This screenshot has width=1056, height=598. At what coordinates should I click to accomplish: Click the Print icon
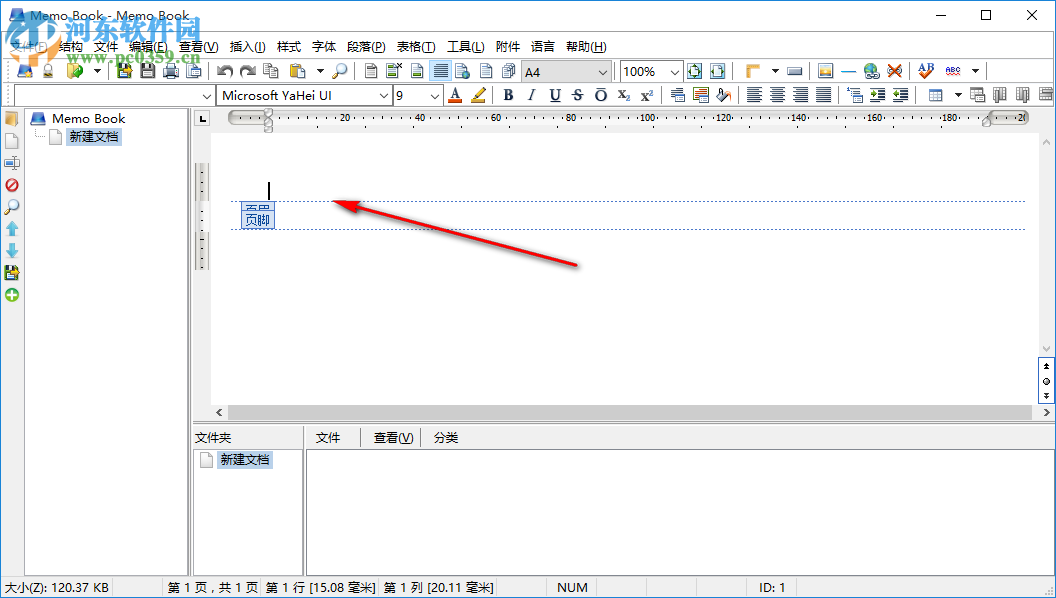[x=170, y=71]
